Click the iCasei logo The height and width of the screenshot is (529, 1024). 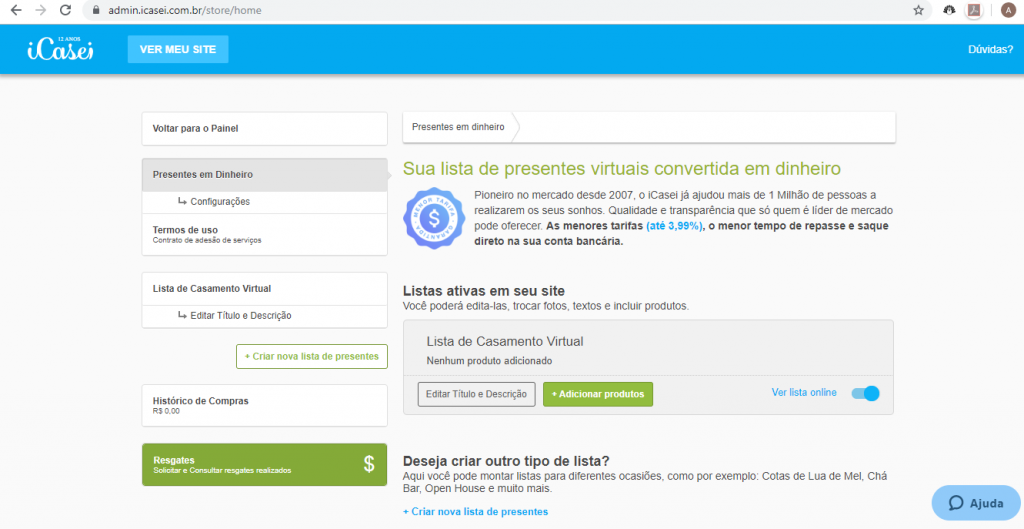pos(61,49)
